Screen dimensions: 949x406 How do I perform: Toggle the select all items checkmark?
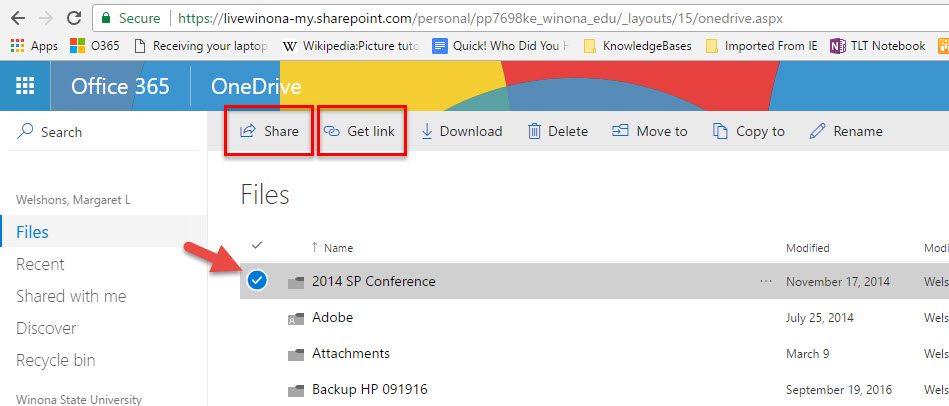click(257, 246)
